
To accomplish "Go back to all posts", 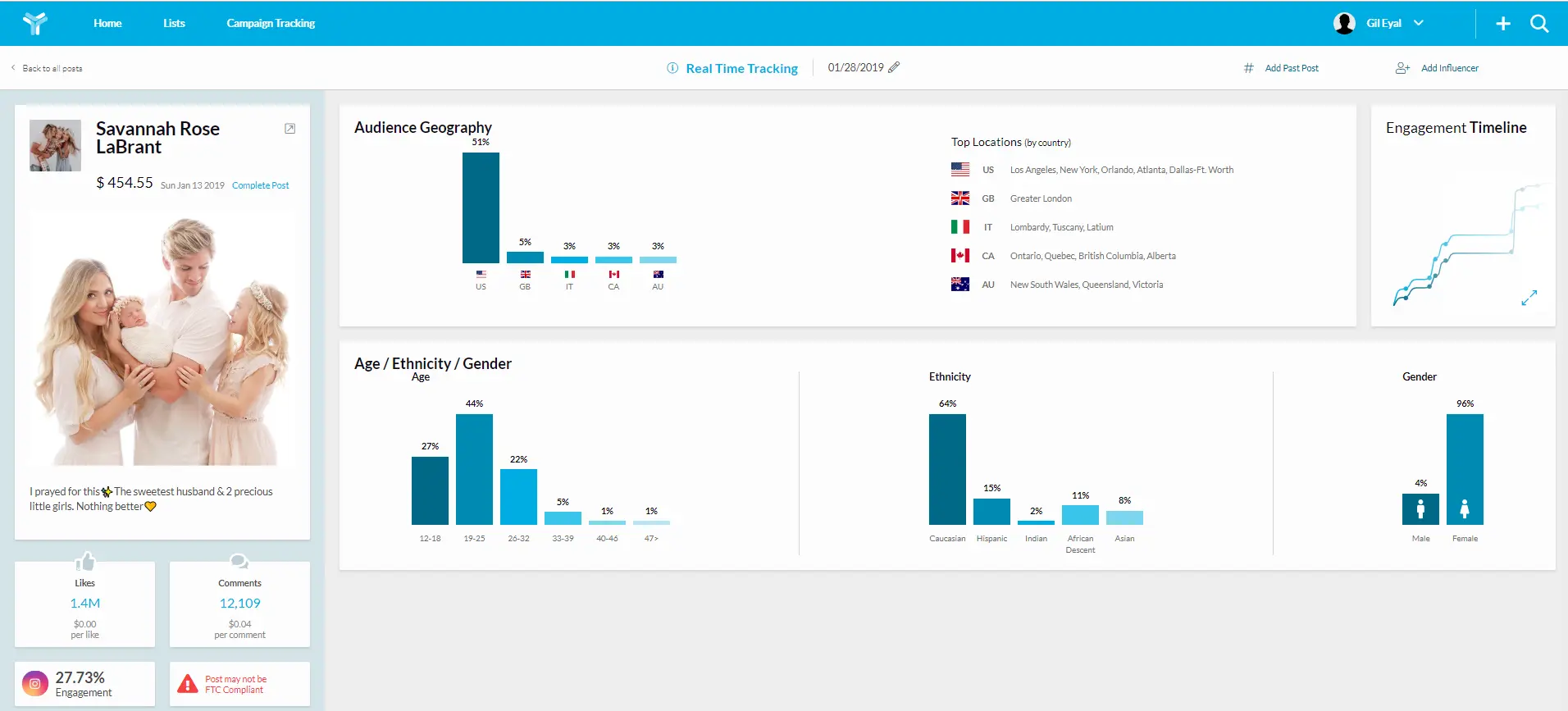I will (48, 68).
